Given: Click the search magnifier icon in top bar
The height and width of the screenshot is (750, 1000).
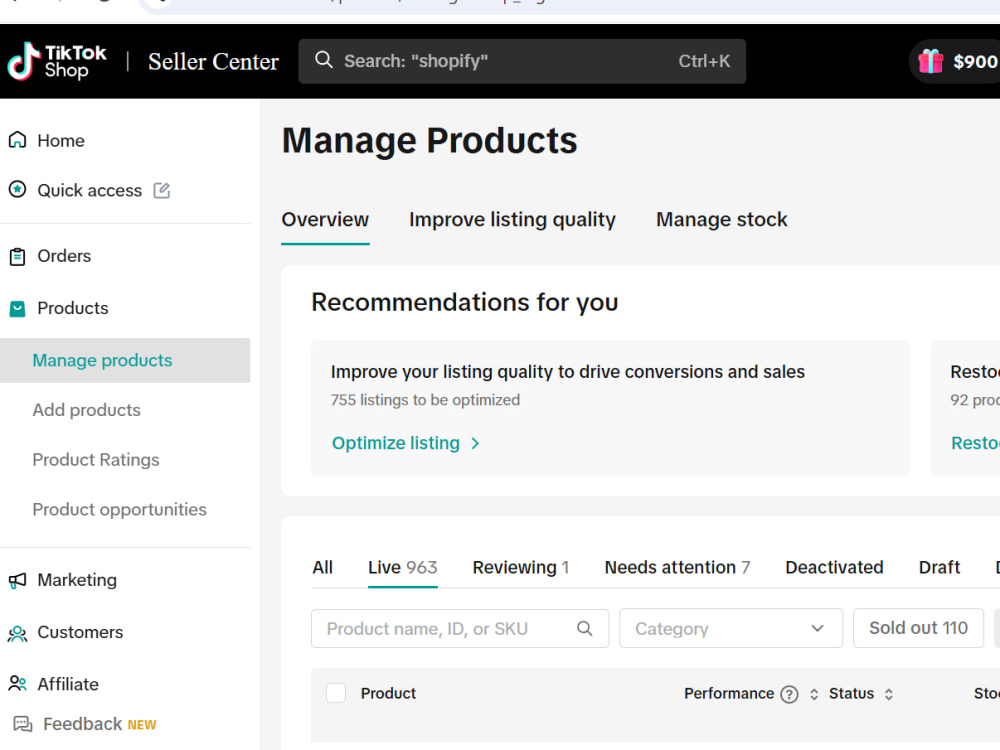Looking at the screenshot, I should pyautogui.click(x=324, y=60).
